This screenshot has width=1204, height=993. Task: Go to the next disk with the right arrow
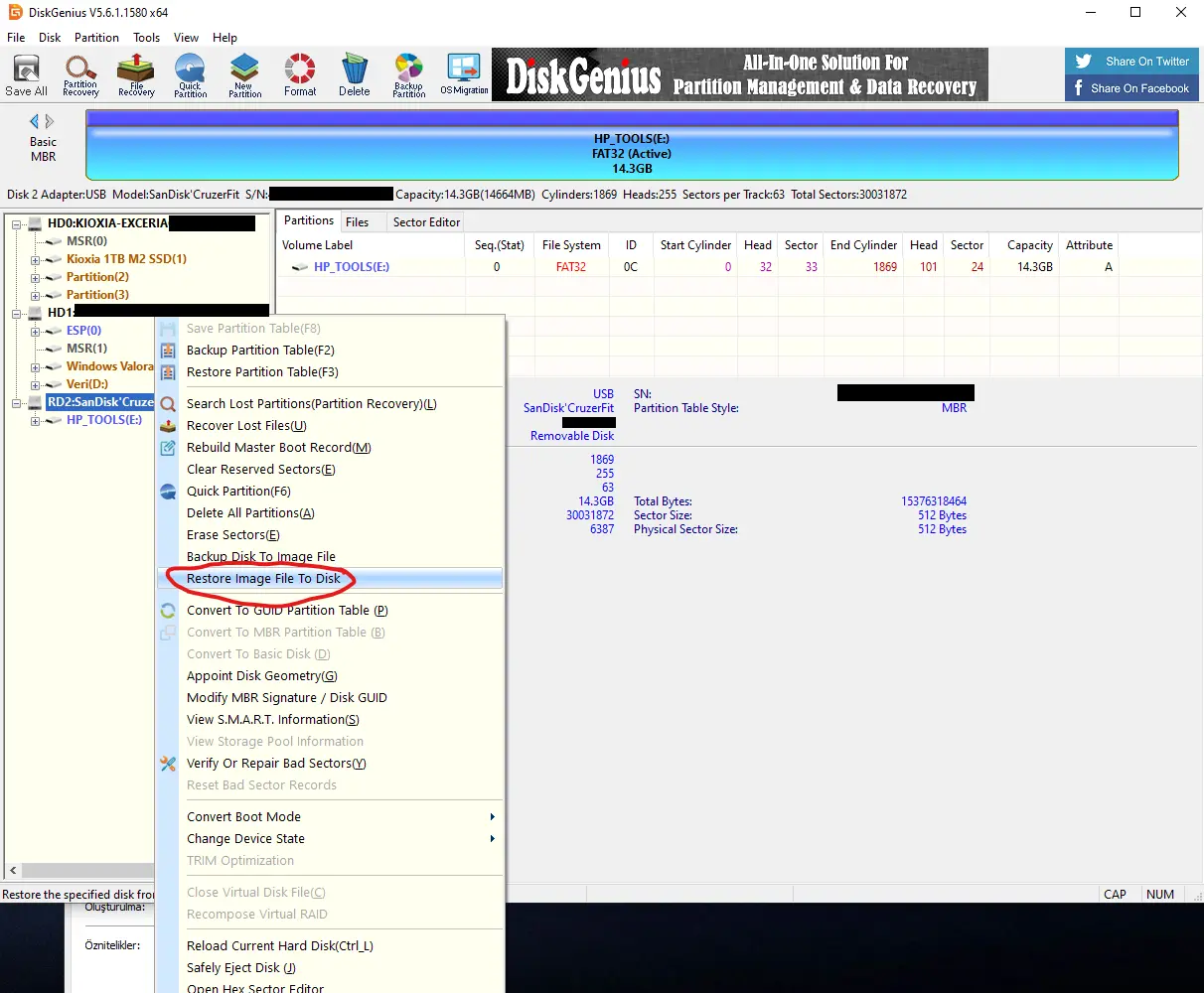click(x=50, y=121)
